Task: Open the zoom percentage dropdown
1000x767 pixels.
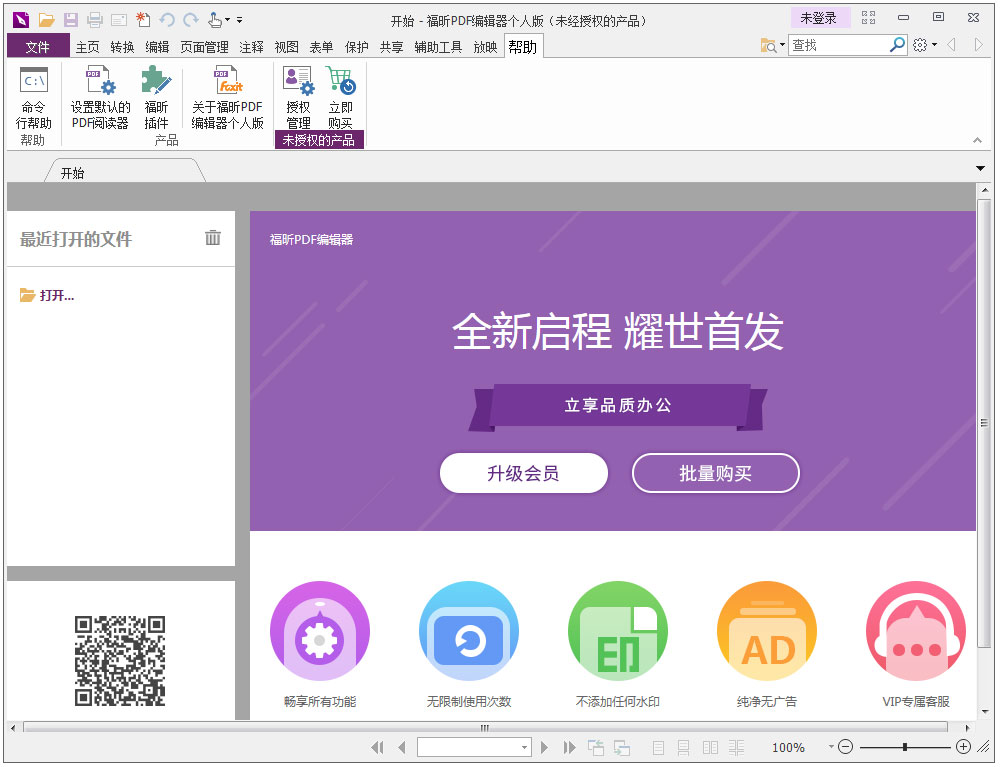Action: (x=830, y=747)
